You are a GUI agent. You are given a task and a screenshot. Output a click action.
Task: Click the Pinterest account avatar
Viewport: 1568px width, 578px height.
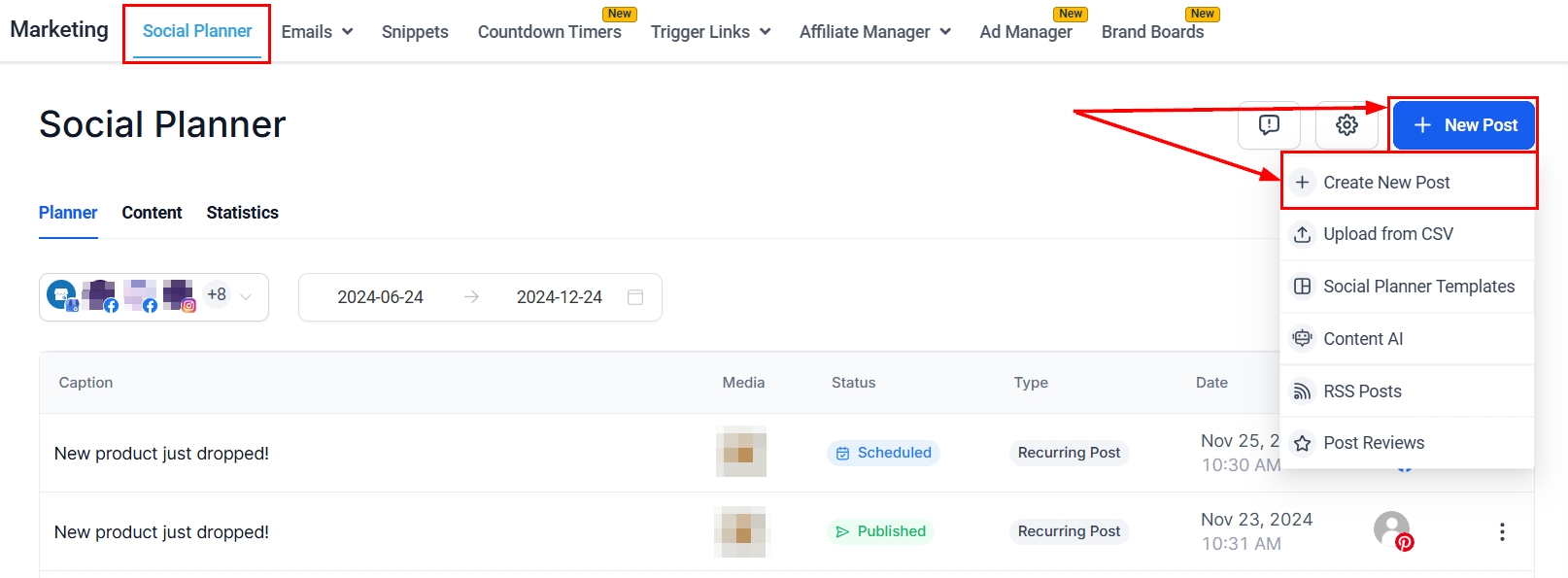[x=1393, y=530]
